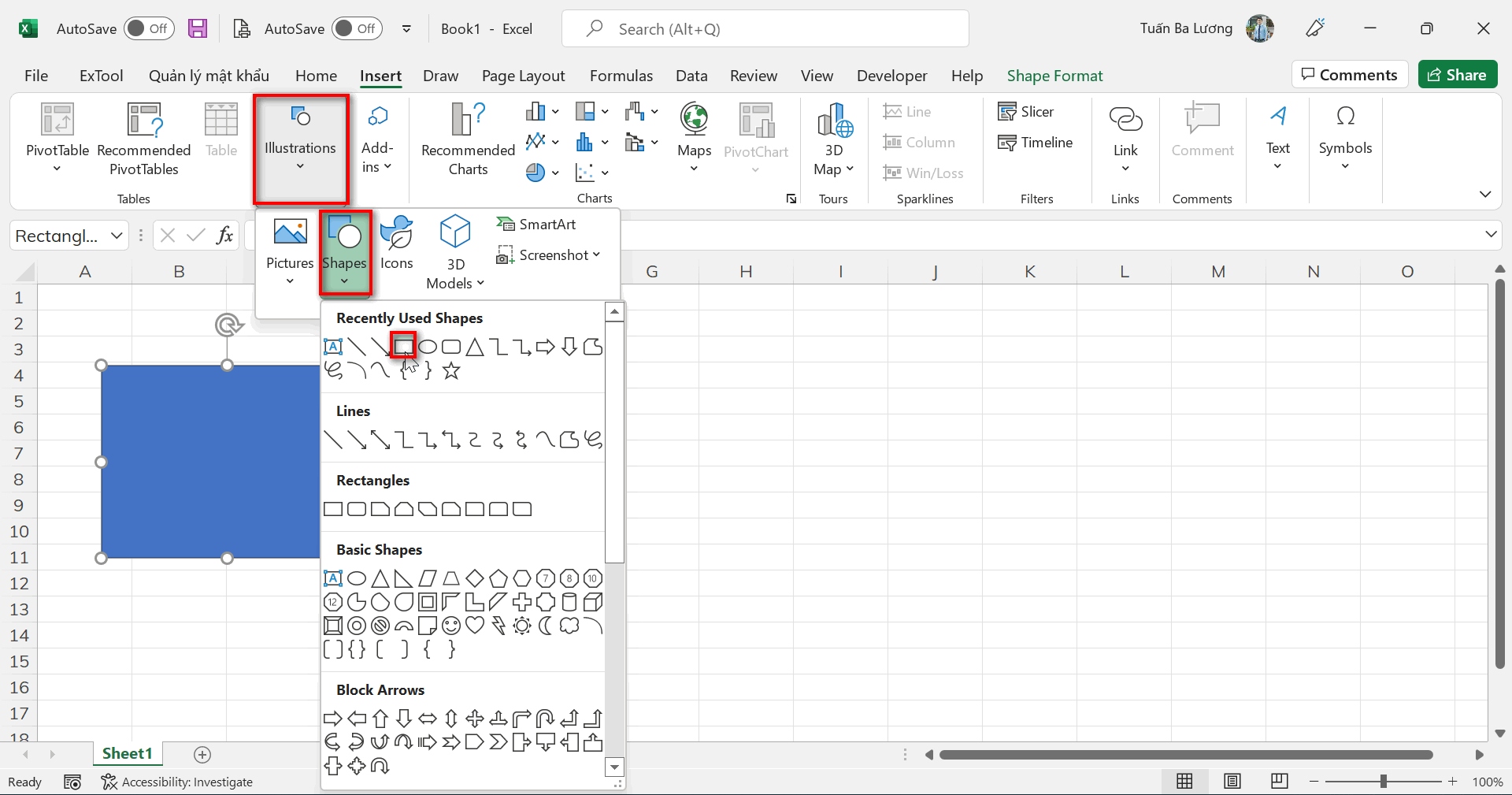Click the Search box in title bar
Viewport: 1512px width, 795px height.
coord(764,29)
